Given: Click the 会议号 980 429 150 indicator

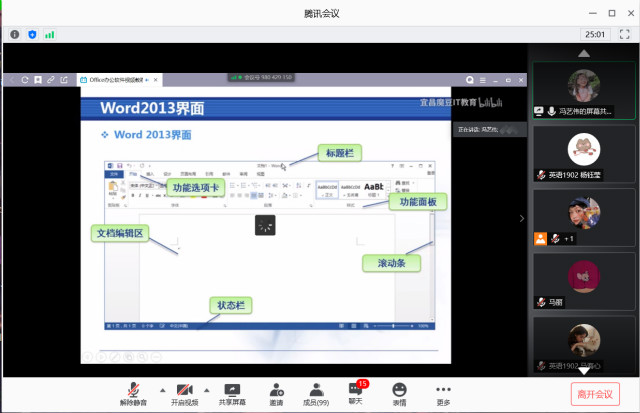Looking at the screenshot, I should click(261, 77).
